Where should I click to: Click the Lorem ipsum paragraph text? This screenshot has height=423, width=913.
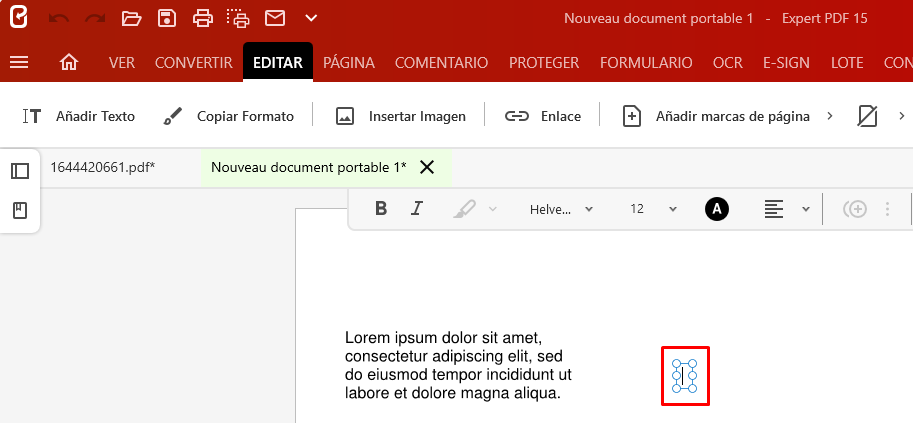(x=459, y=365)
